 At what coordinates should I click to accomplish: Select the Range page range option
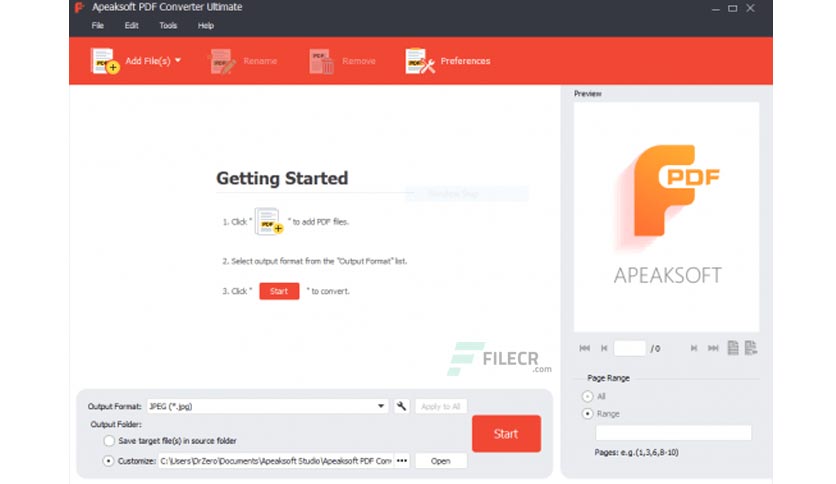588,414
